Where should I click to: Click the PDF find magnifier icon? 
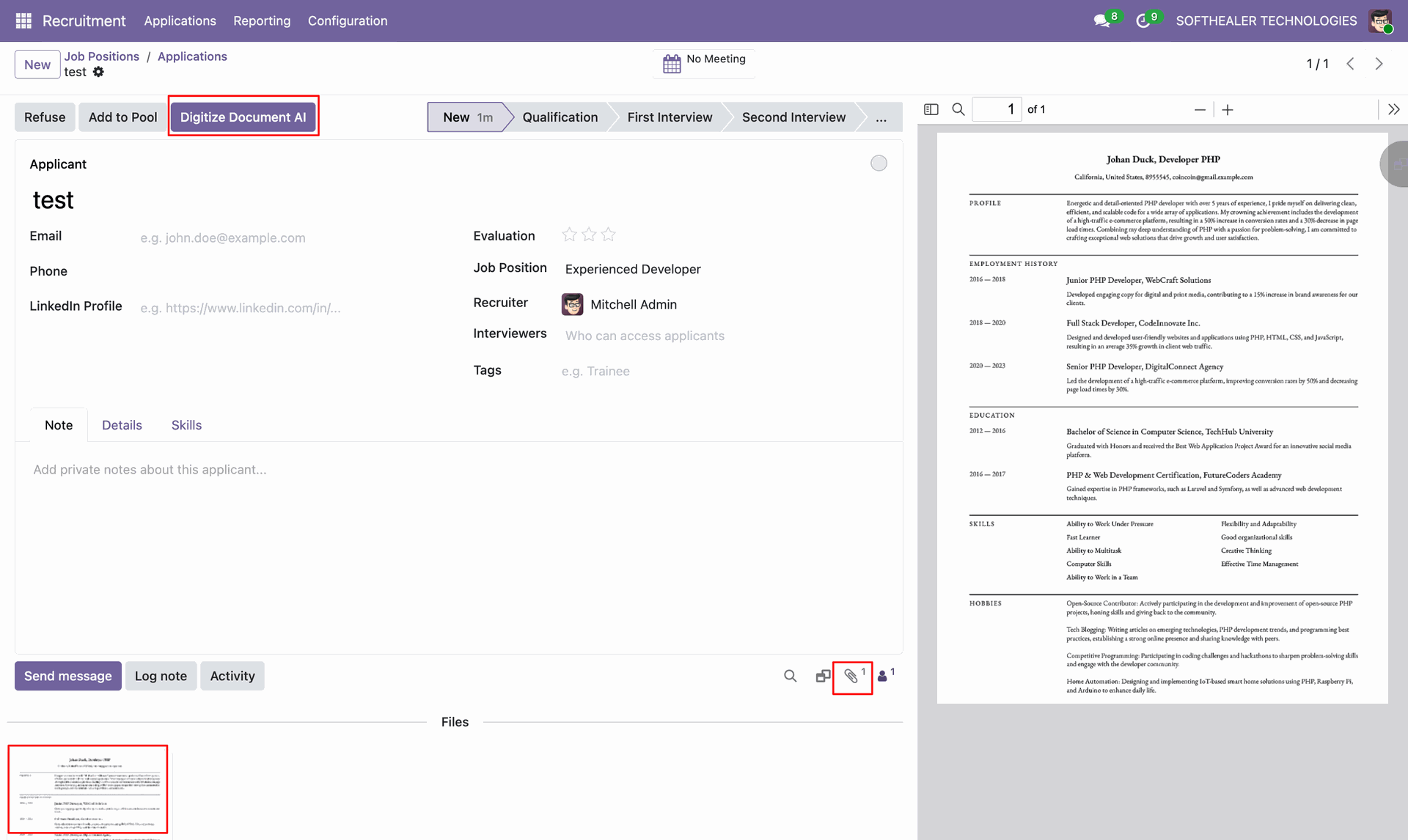(x=958, y=109)
